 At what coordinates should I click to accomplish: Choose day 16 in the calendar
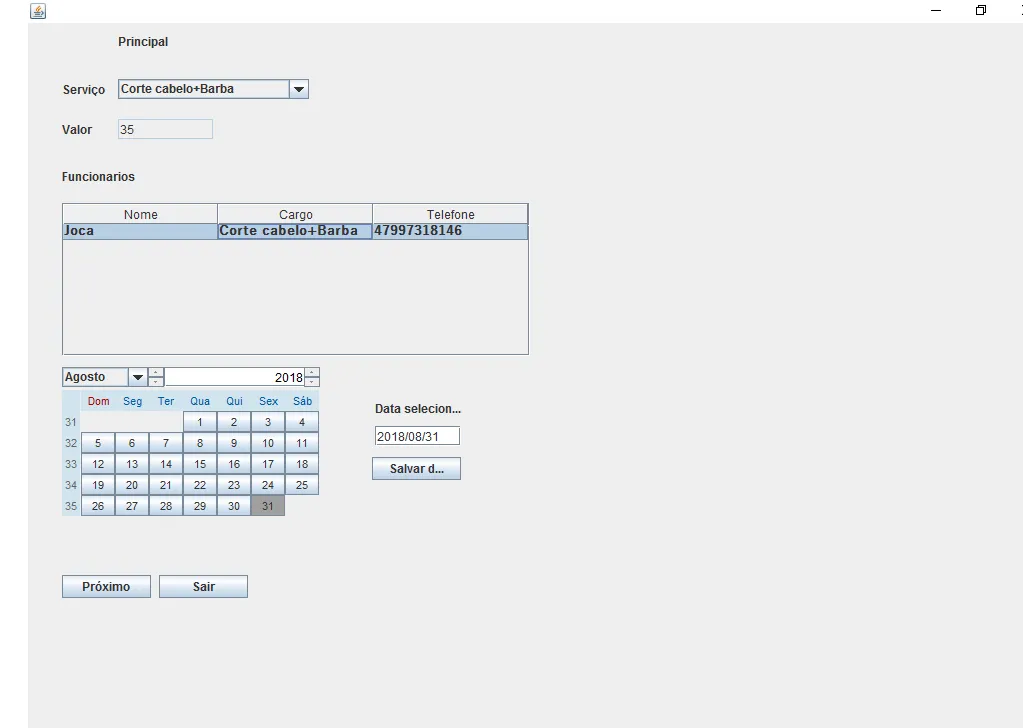[234, 464]
